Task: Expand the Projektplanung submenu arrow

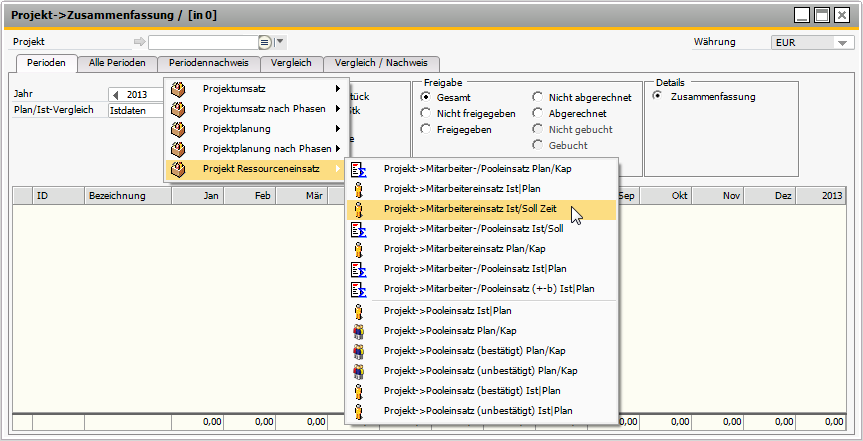Action: coord(337,129)
